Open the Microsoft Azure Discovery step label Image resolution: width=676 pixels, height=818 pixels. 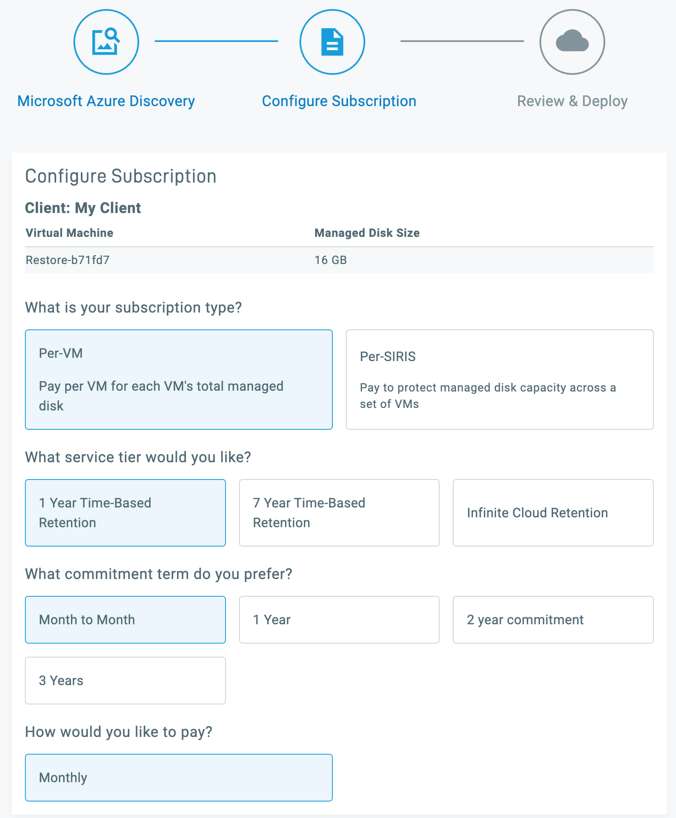pos(106,101)
